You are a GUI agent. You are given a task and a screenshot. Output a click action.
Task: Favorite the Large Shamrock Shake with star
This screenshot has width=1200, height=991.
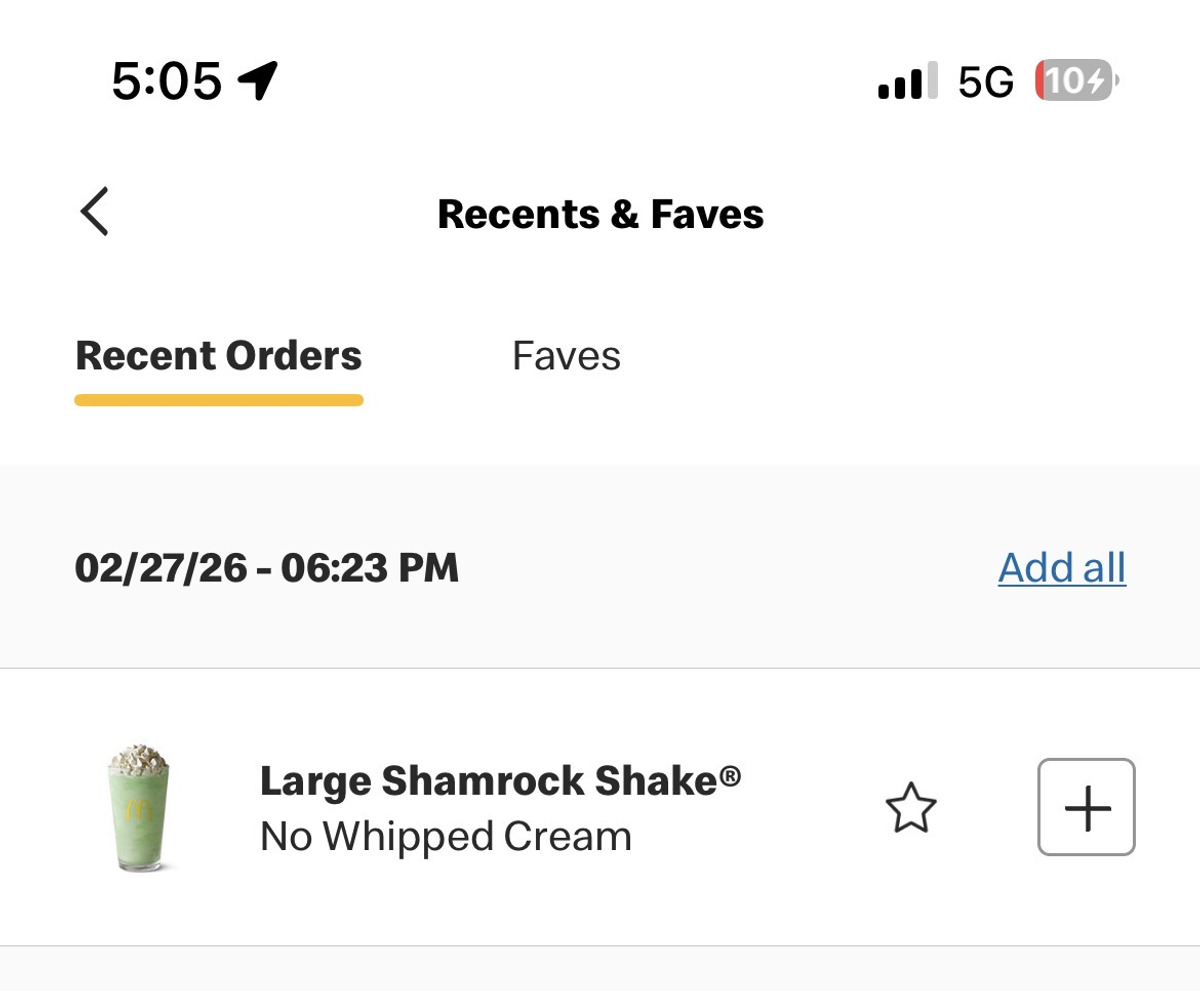(x=911, y=808)
